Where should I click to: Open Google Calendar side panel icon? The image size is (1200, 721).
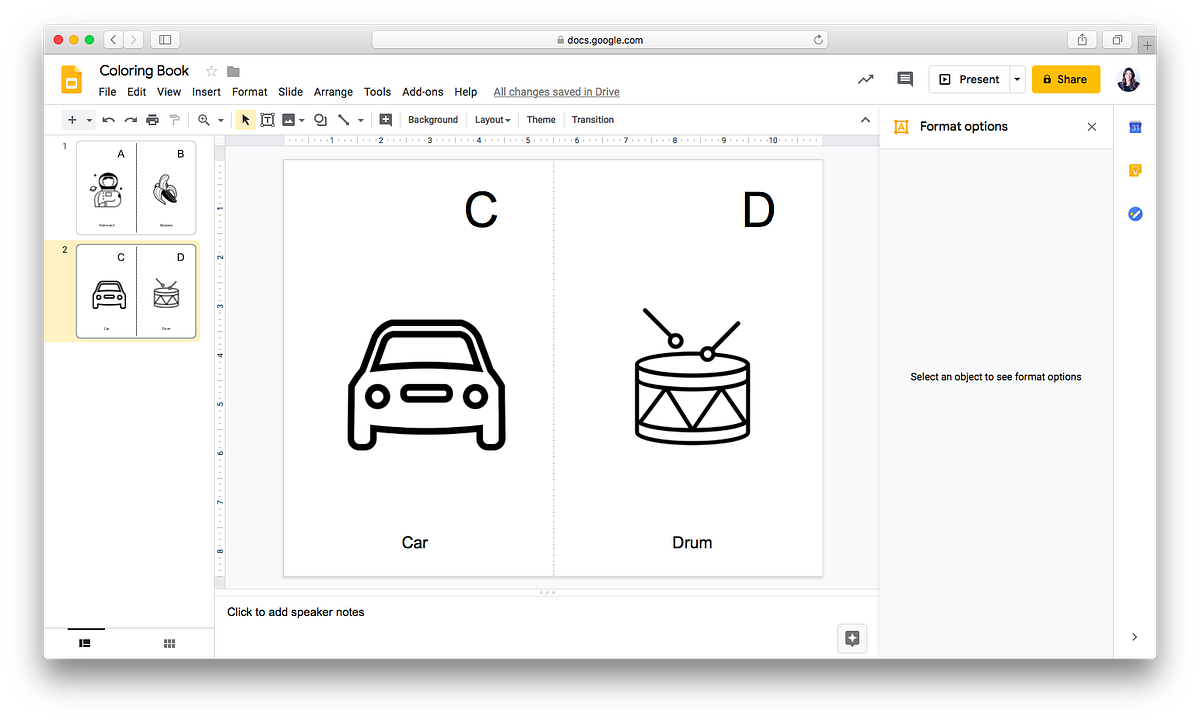pyautogui.click(x=1135, y=127)
